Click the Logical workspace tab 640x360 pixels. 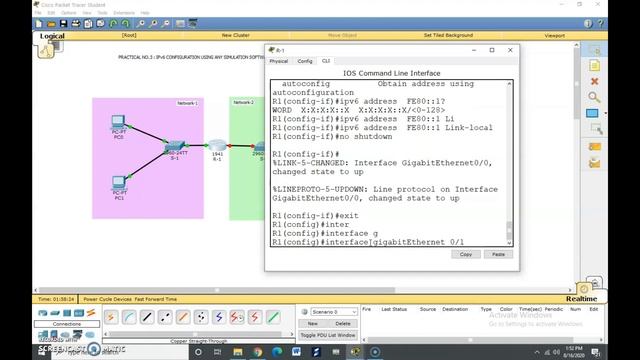[52, 36]
